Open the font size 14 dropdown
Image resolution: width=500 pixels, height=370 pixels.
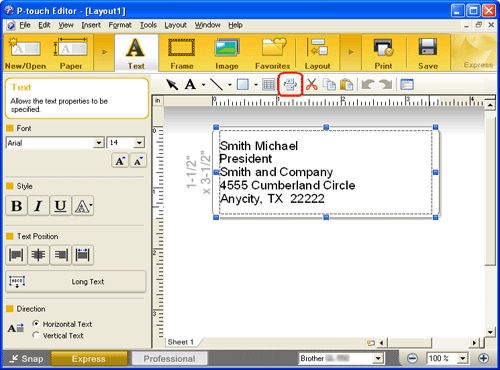[139, 143]
